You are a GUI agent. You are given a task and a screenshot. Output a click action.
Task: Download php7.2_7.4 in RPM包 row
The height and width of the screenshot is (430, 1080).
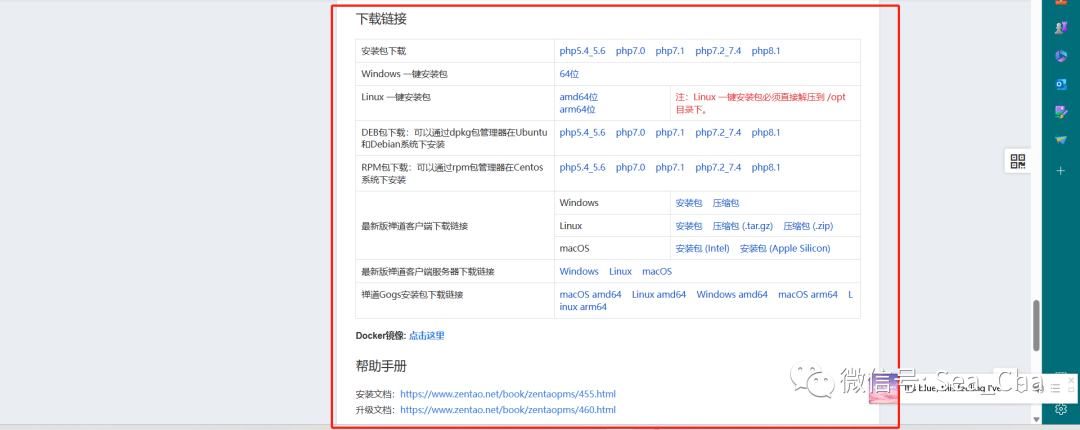pyautogui.click(x=718, y=167)
